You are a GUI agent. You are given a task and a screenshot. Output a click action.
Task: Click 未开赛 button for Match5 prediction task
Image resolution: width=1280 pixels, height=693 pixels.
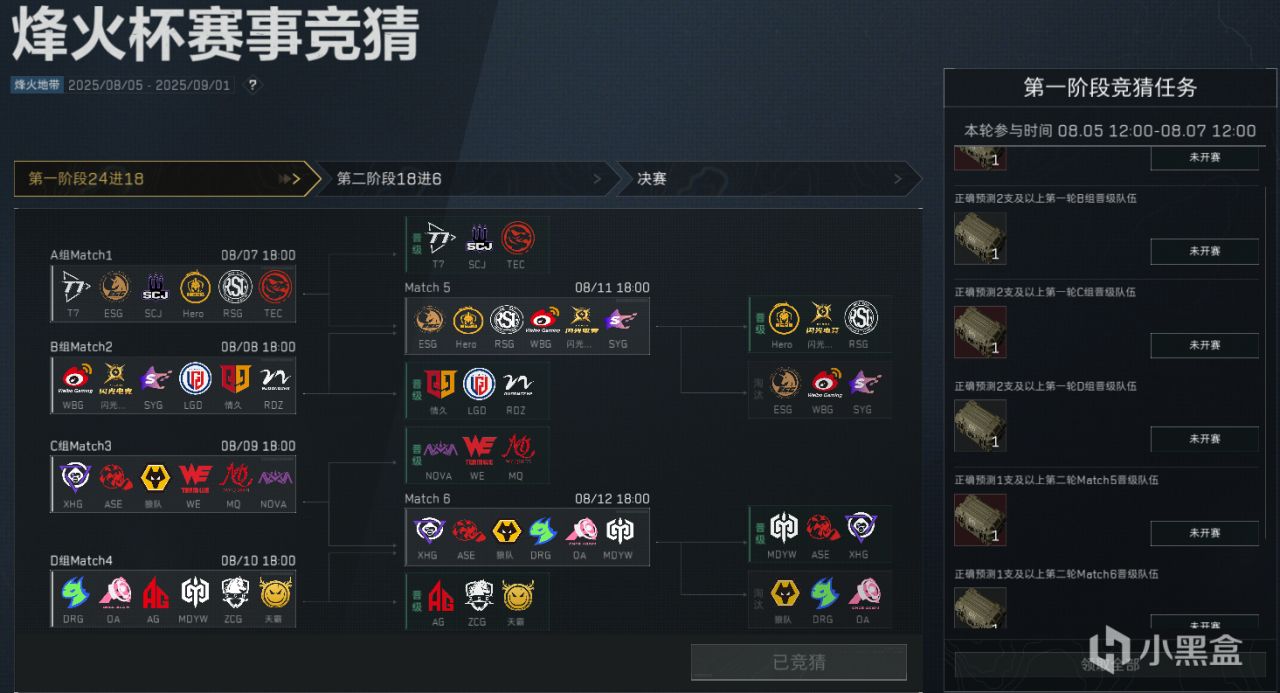(1204, 533)
